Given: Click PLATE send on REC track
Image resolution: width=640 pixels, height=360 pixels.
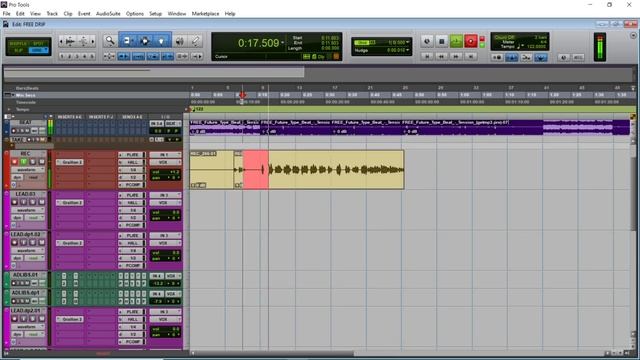Looking at the screenshot, I should (x=132, y=155).
